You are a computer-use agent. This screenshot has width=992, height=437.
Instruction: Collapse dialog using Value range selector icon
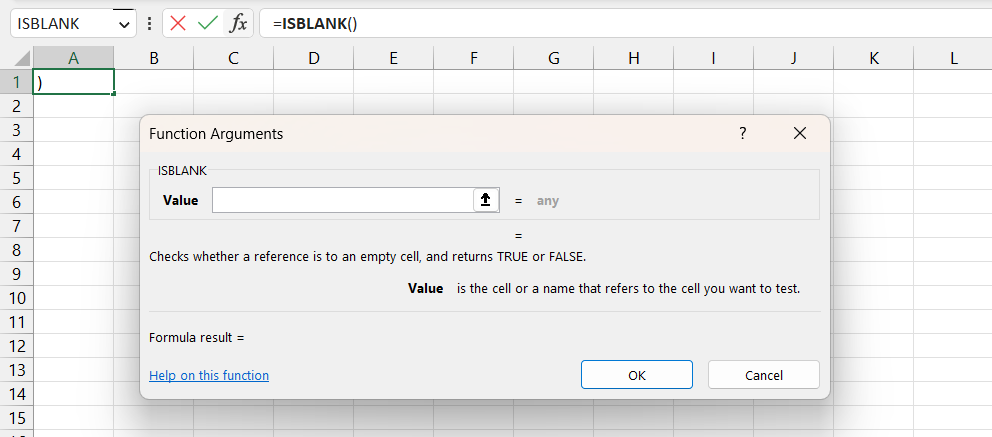485,200
